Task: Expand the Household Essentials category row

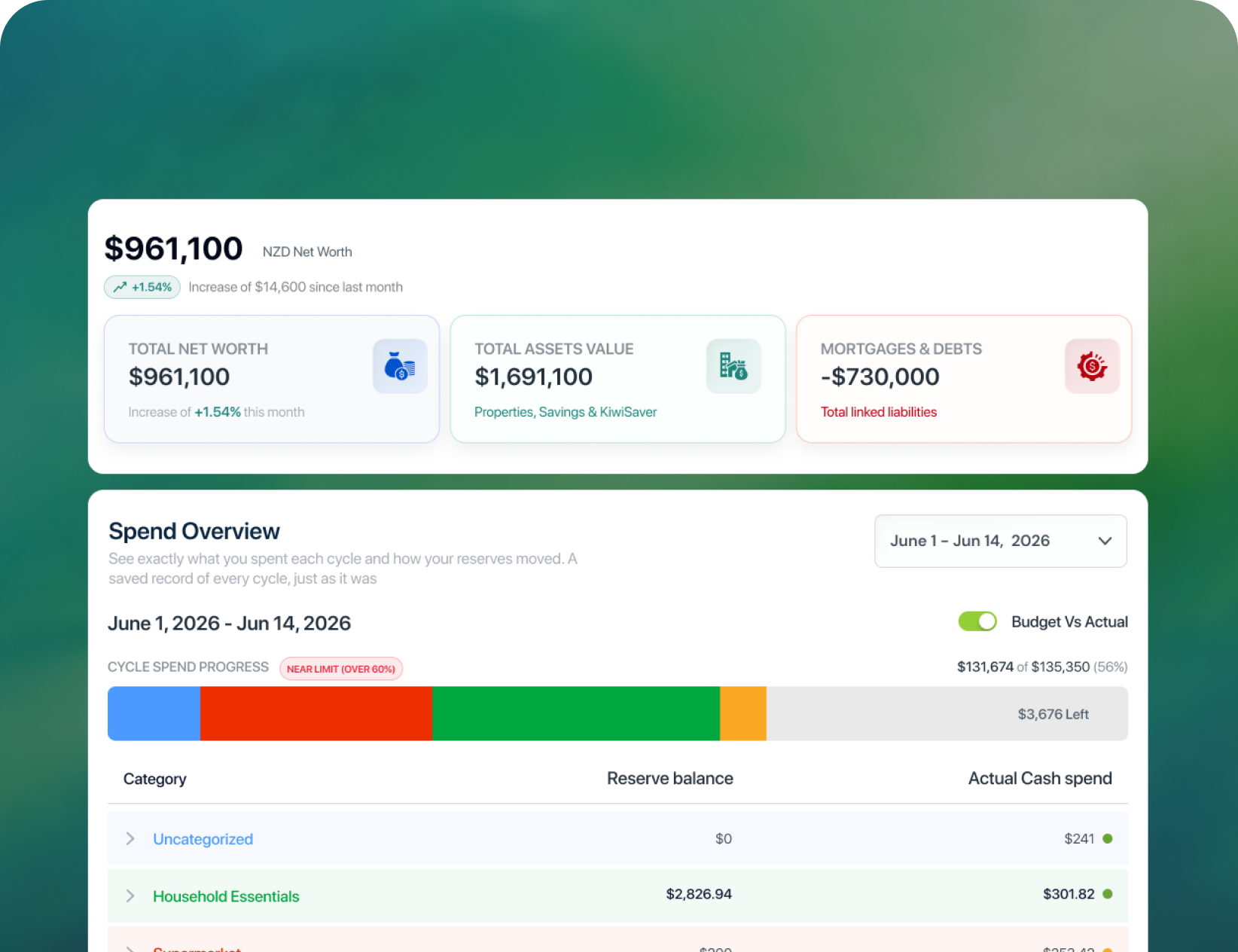Action: pyautogui.click(x=130, y=896)
